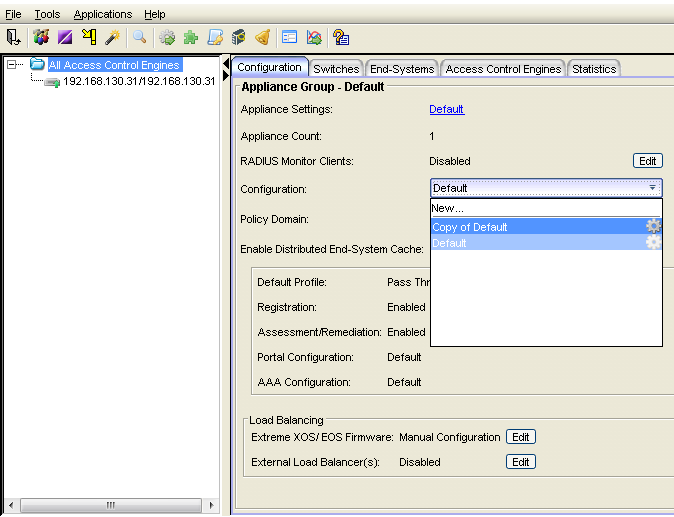Select 'New...' in the configuration list
Screen dimensions: 674x517
[448, 208]
